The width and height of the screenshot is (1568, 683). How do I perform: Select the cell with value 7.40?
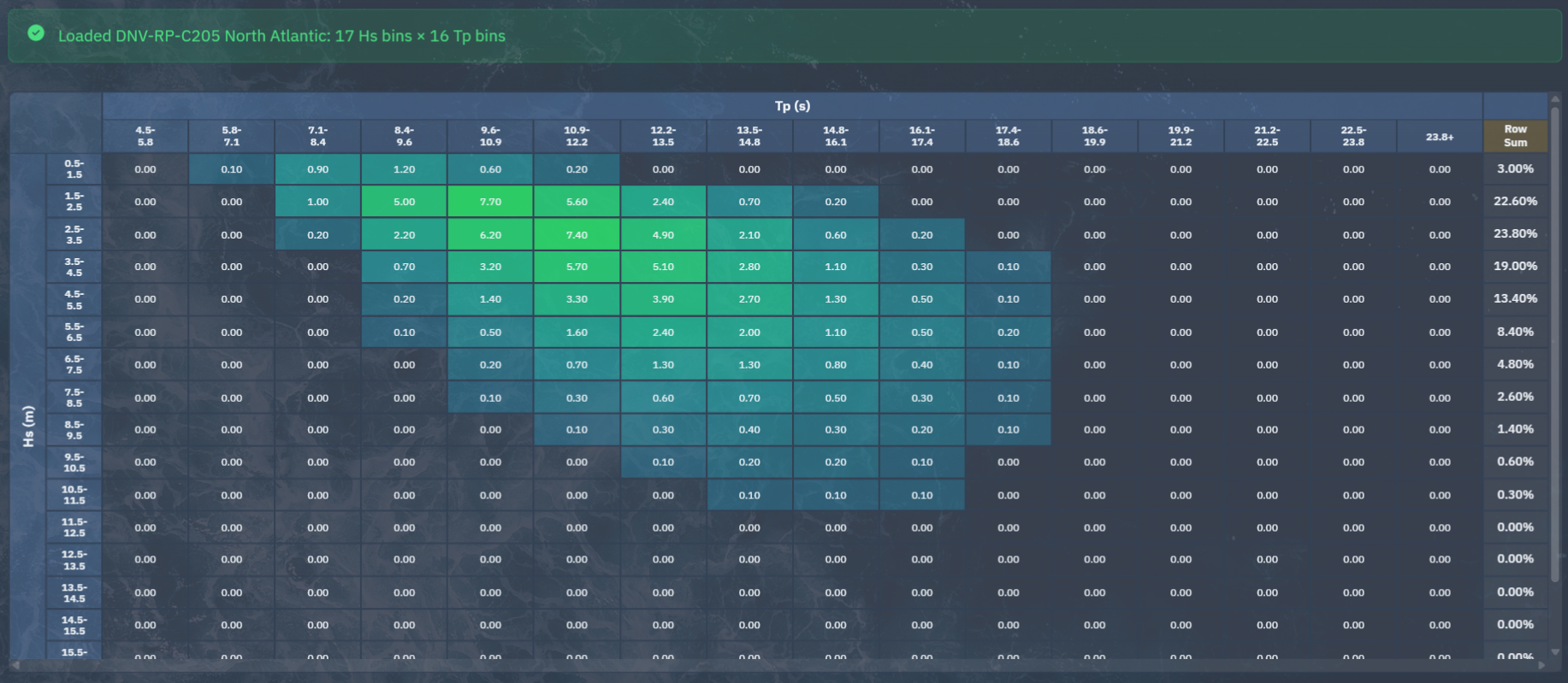[577, 234]
